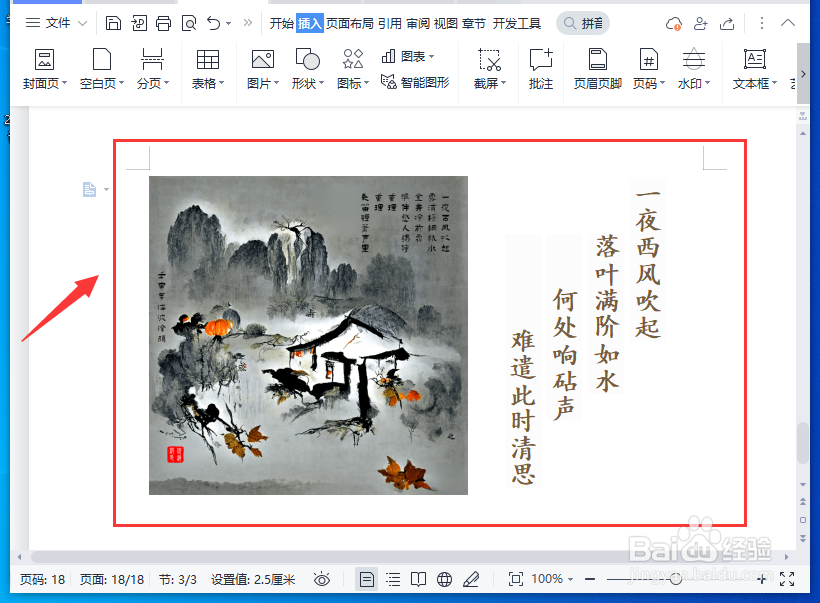The image size is (820, 603).
Task: Insert a blank page via 空白页
Action: (101, 69)
